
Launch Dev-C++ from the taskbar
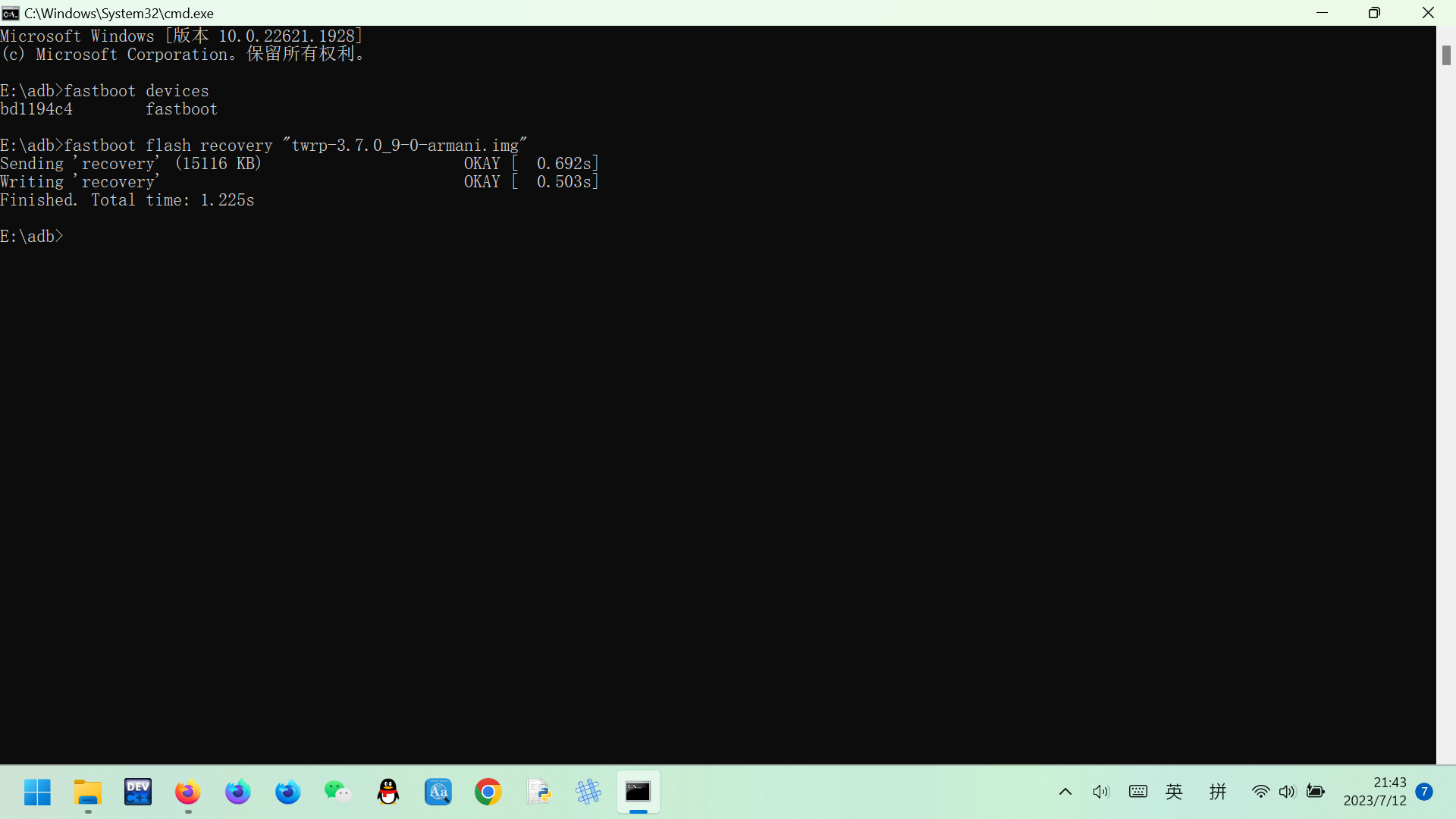click(x=138, y=792)
